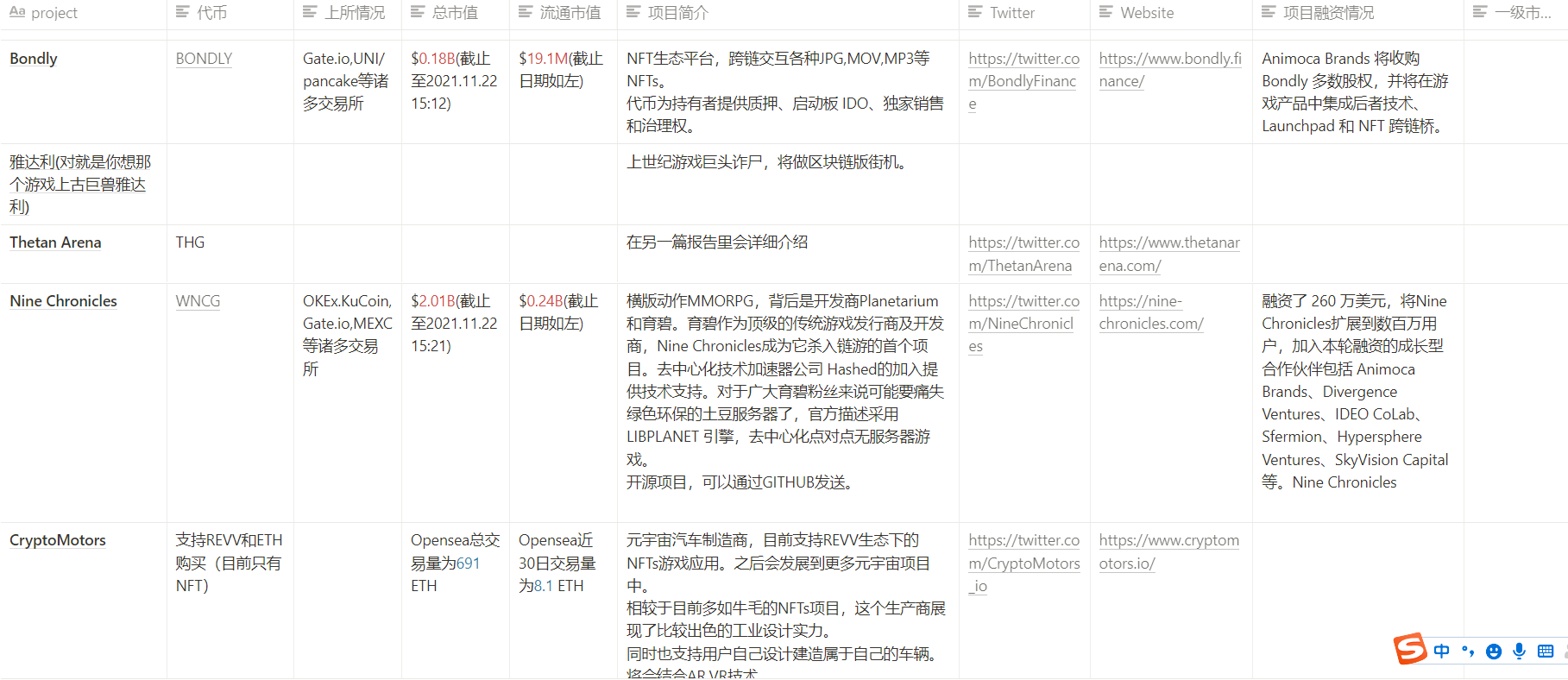Select the THG token cell
The width and height of the screenshot is (1568, 680).
(230, 254)
